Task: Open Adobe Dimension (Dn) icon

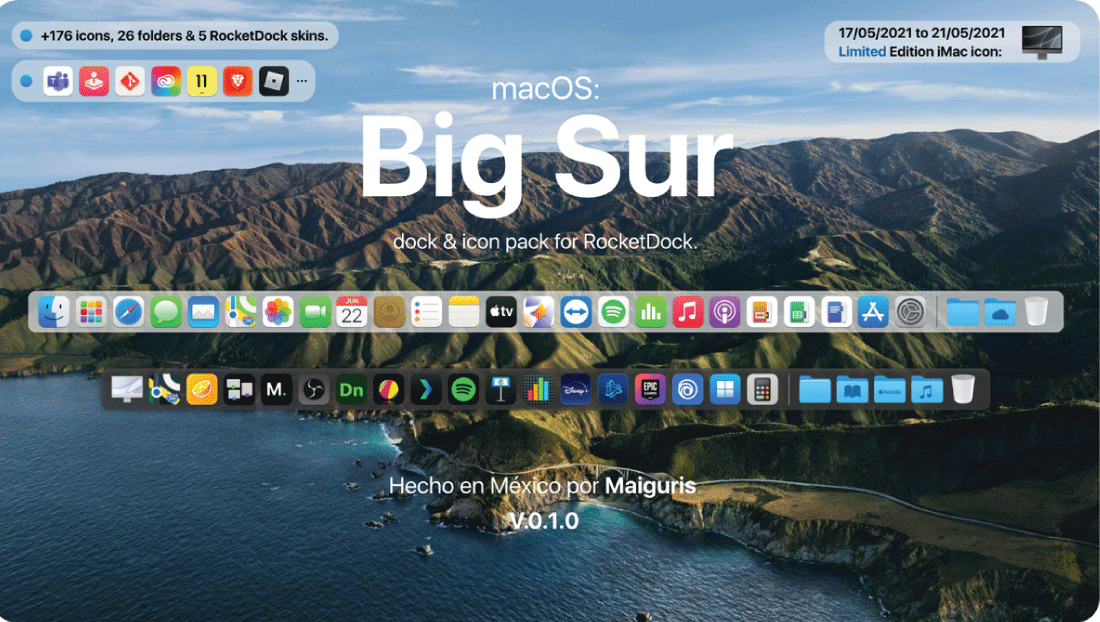Action: 351,389
